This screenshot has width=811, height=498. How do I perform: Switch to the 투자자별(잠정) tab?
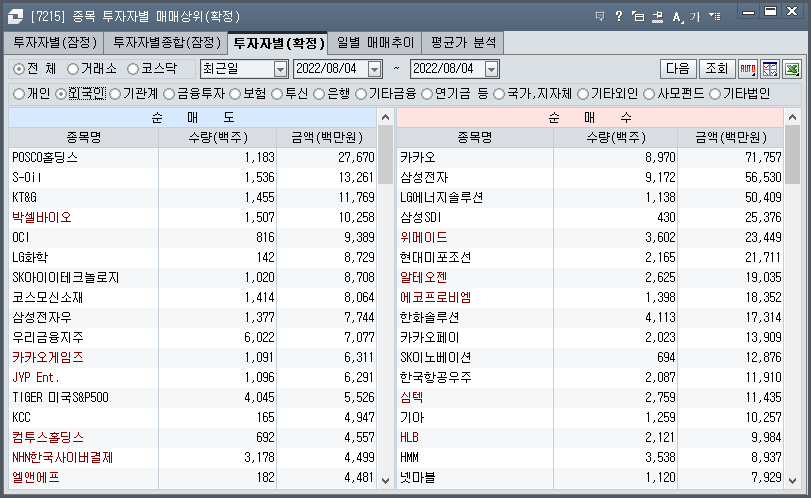point(54,43)
